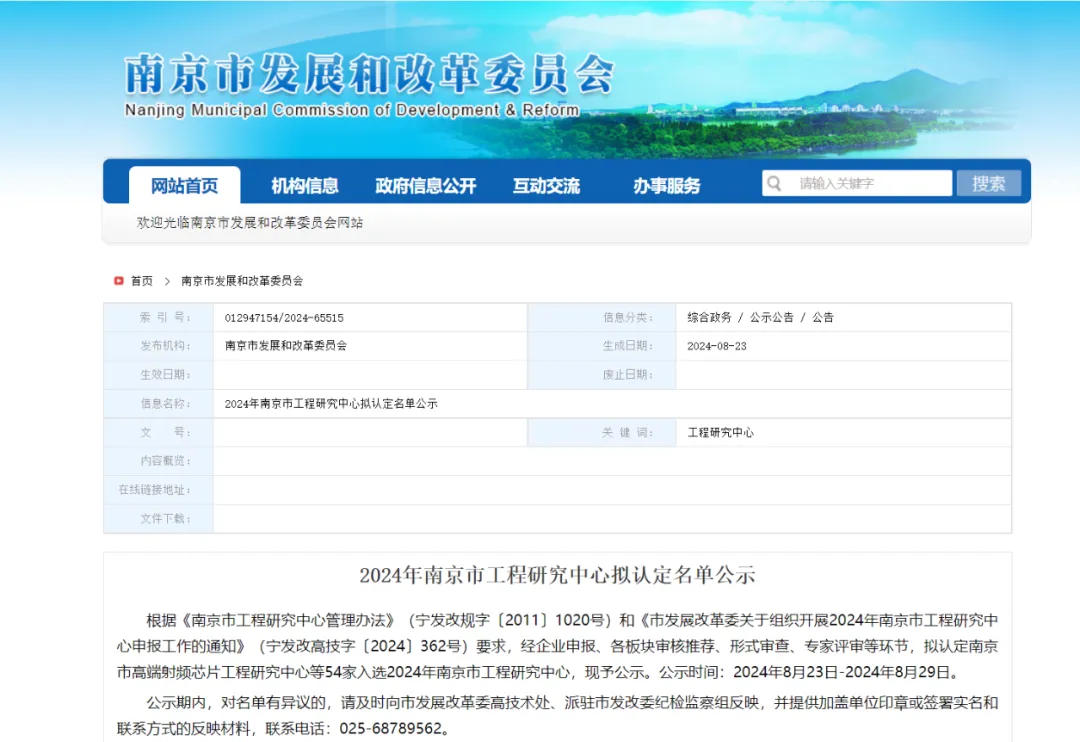Click the 在线链接地址 label cell
This screenshot has height=742, width=1080.
[x=159, y=490]
